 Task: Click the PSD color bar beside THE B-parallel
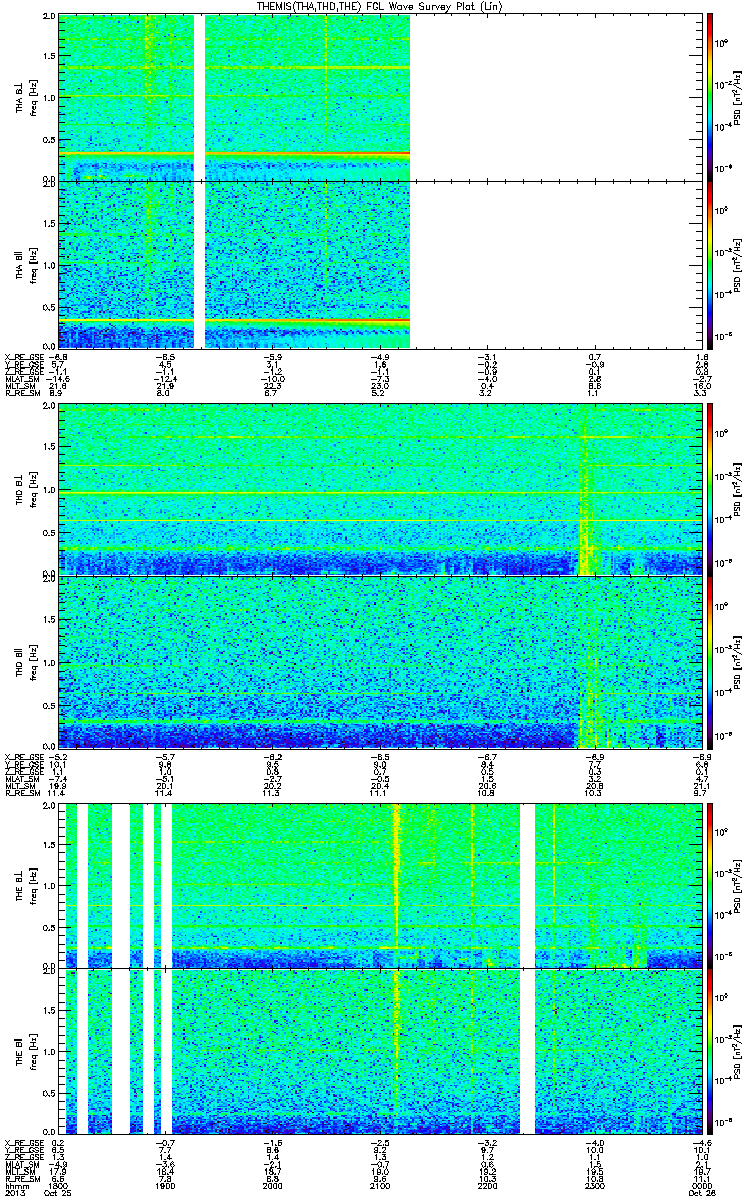[x=710, y=1050]
